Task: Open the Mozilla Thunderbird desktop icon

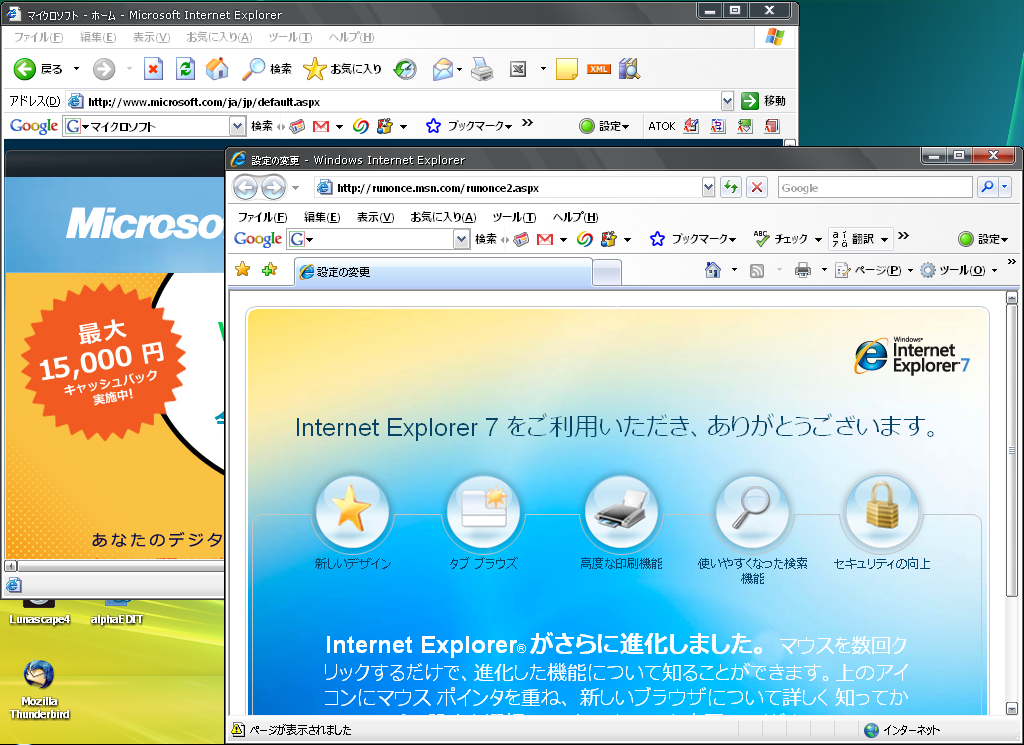Action: [40, 688]
